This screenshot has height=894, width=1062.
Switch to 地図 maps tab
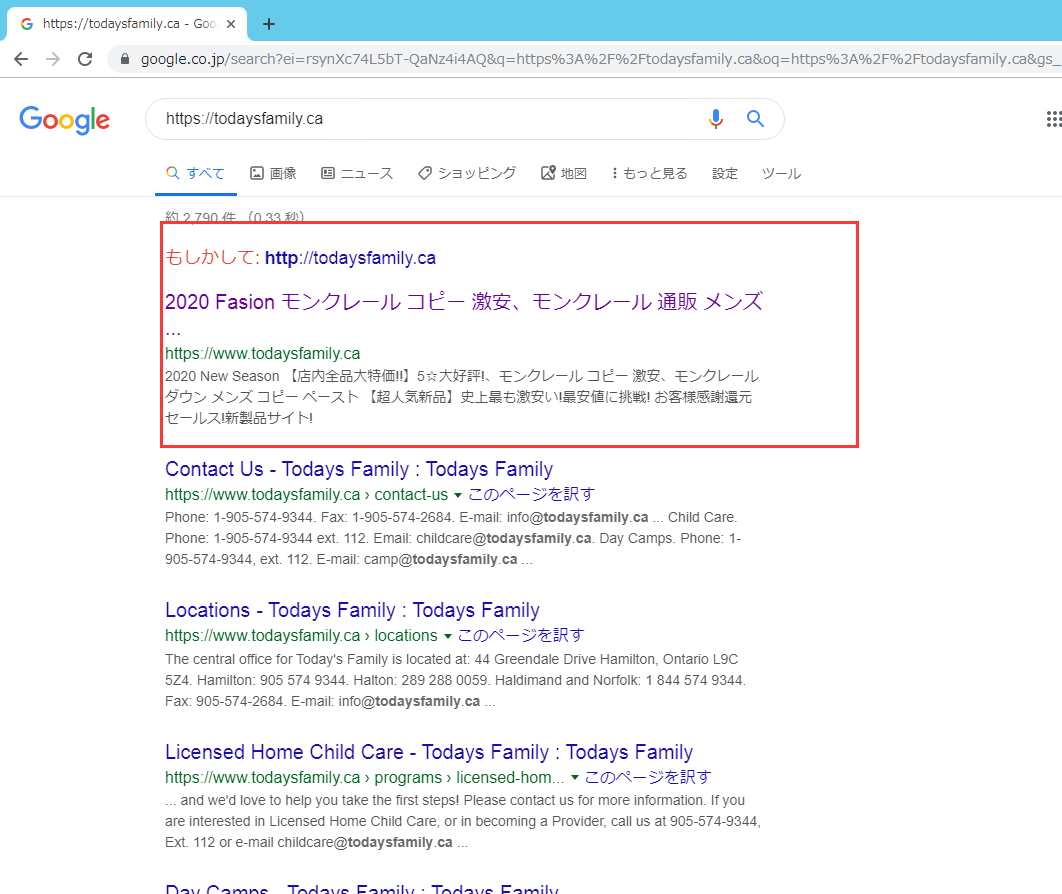coord(564,173)
